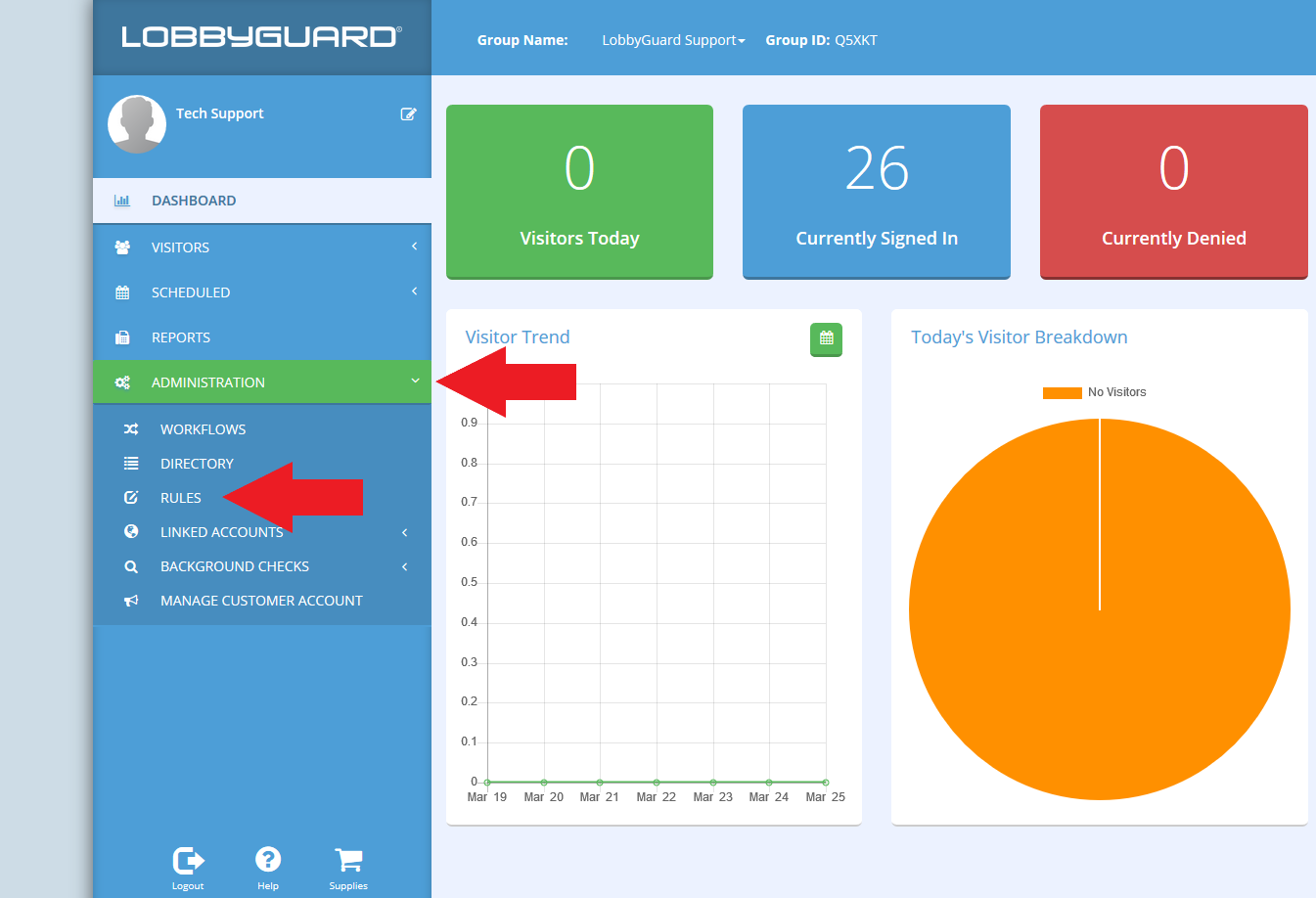Screen dimensions: 1316x898
Task: Click the Mar 22 axis label
Action: [657, 797]
